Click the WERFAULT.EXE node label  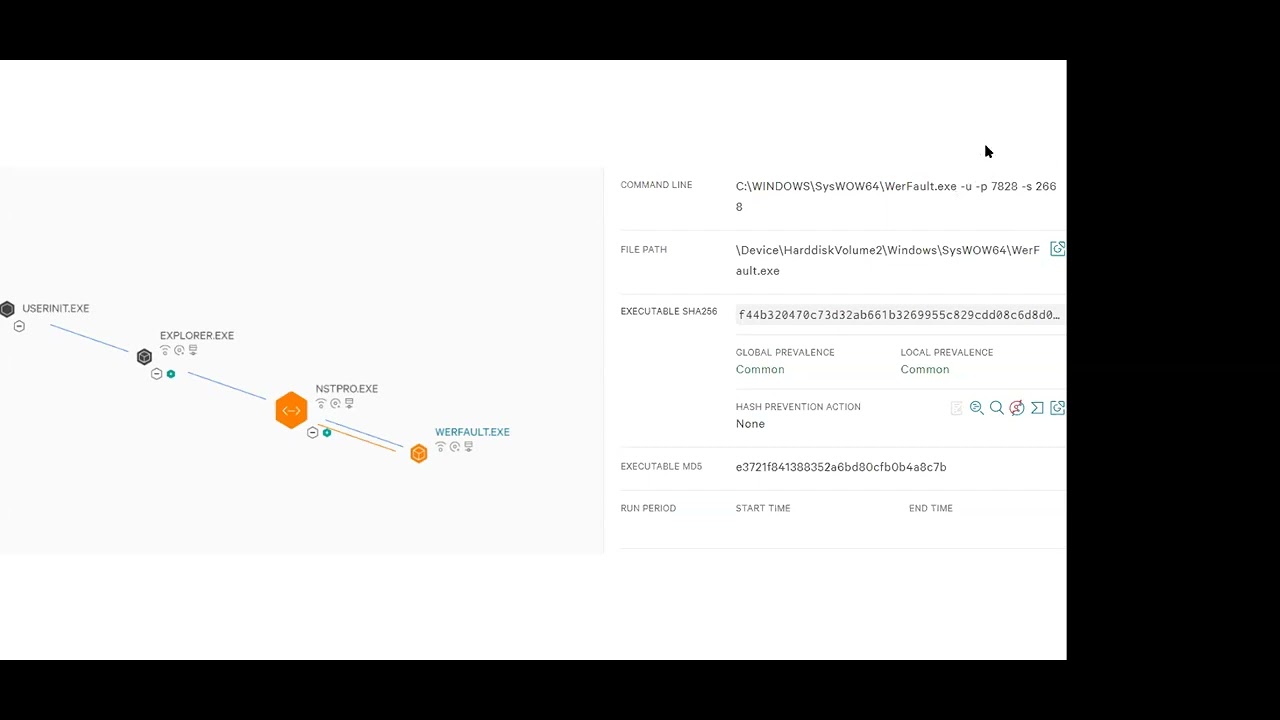coord(472,432)
